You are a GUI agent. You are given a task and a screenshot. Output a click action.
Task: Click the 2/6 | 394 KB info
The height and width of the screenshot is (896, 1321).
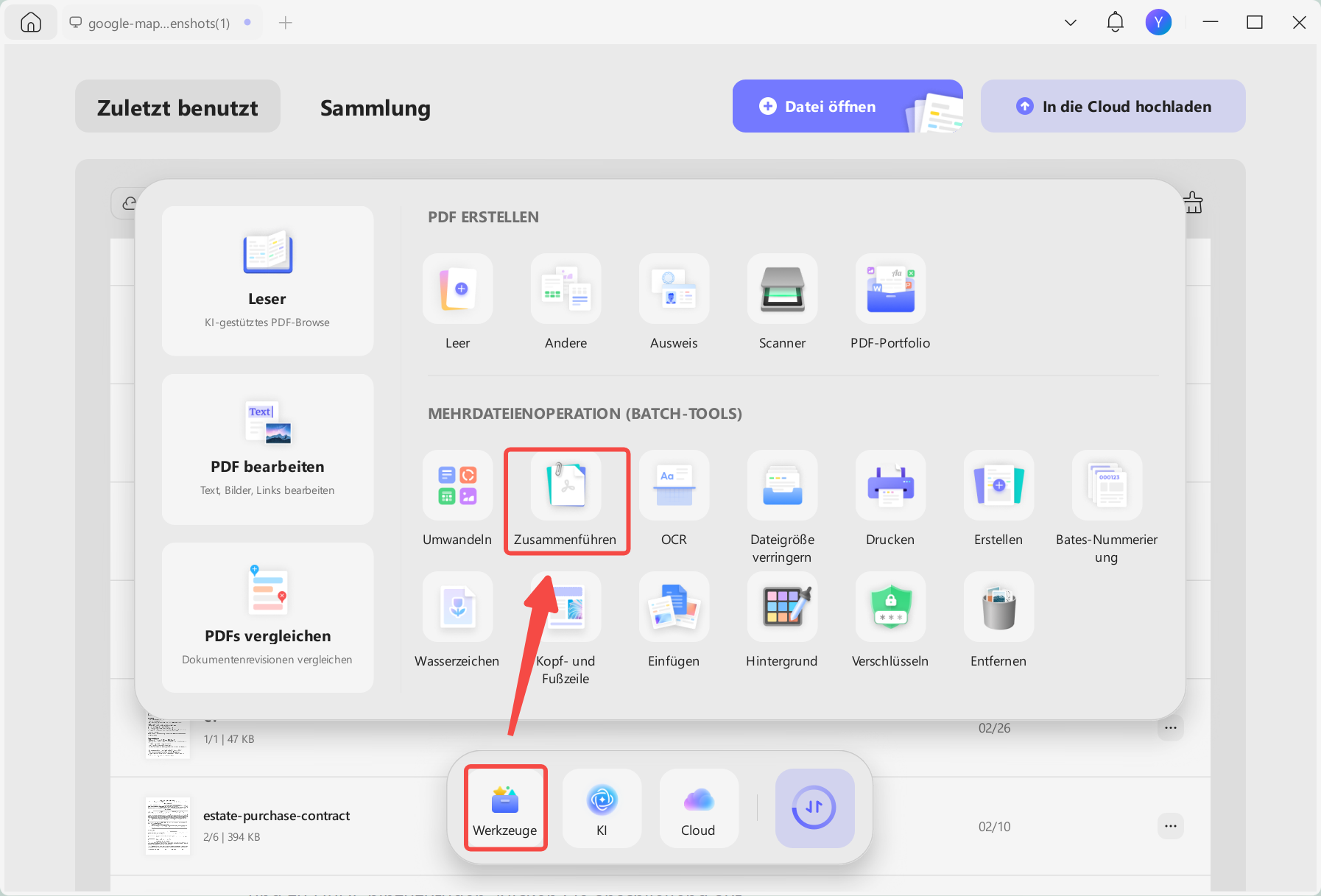tap(232, 837)
